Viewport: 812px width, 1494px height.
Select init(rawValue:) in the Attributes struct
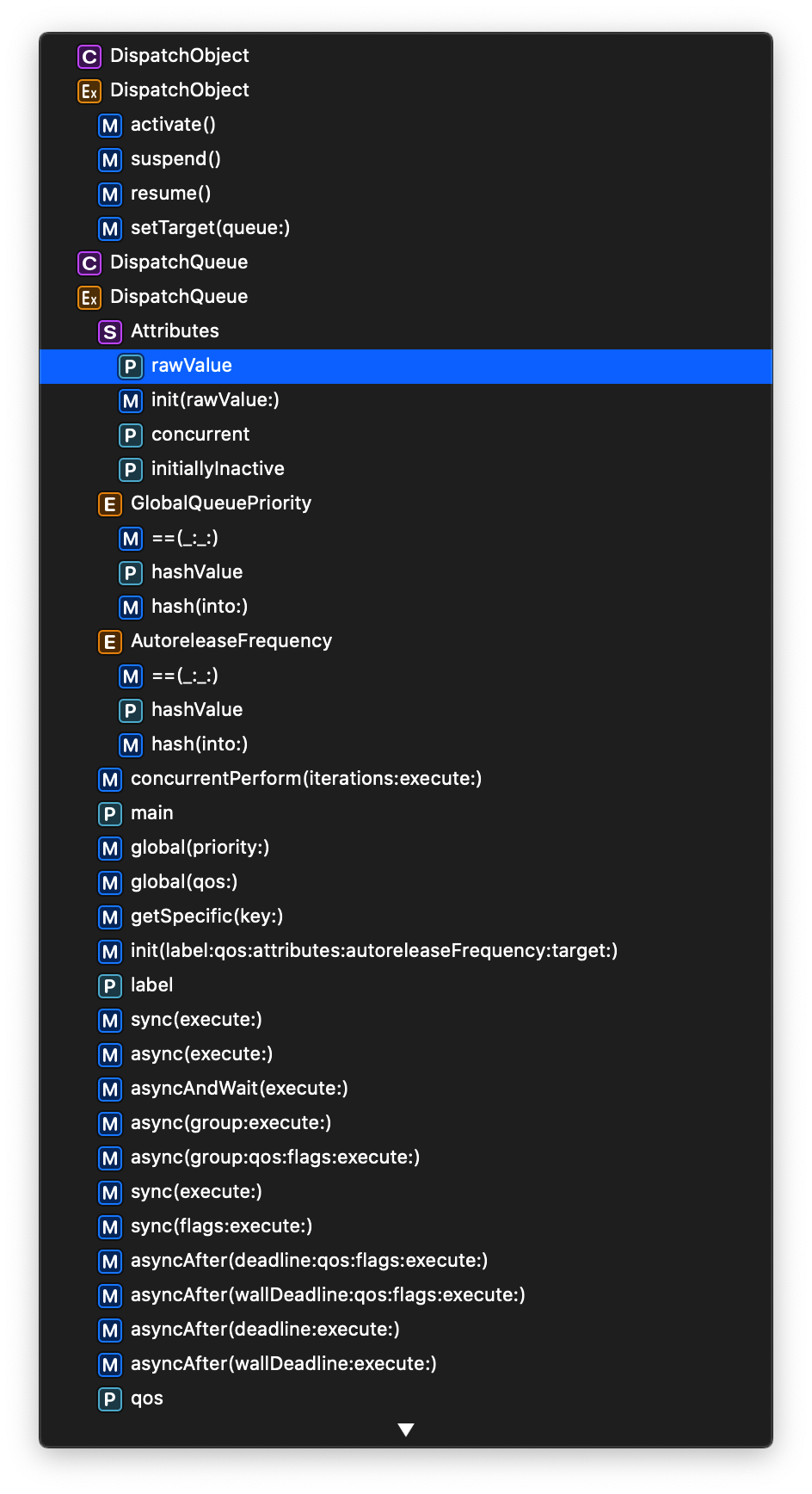click(x=406, y=400)
